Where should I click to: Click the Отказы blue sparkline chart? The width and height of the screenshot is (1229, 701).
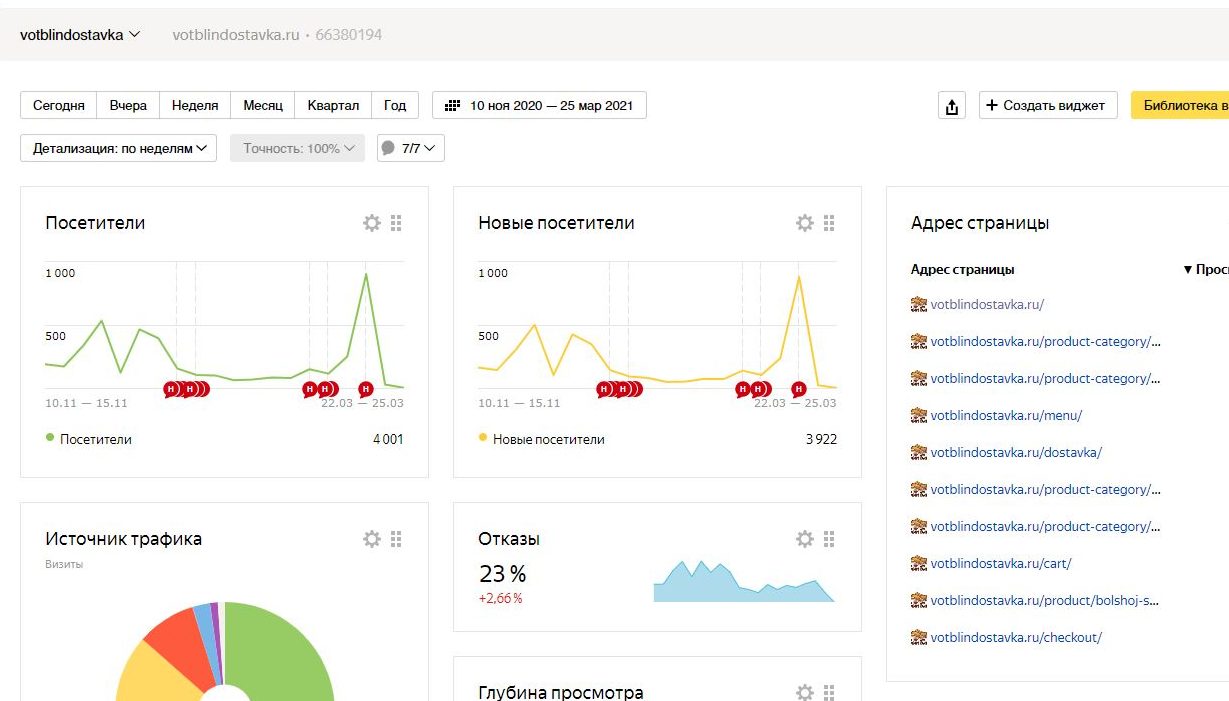point(744,582)
